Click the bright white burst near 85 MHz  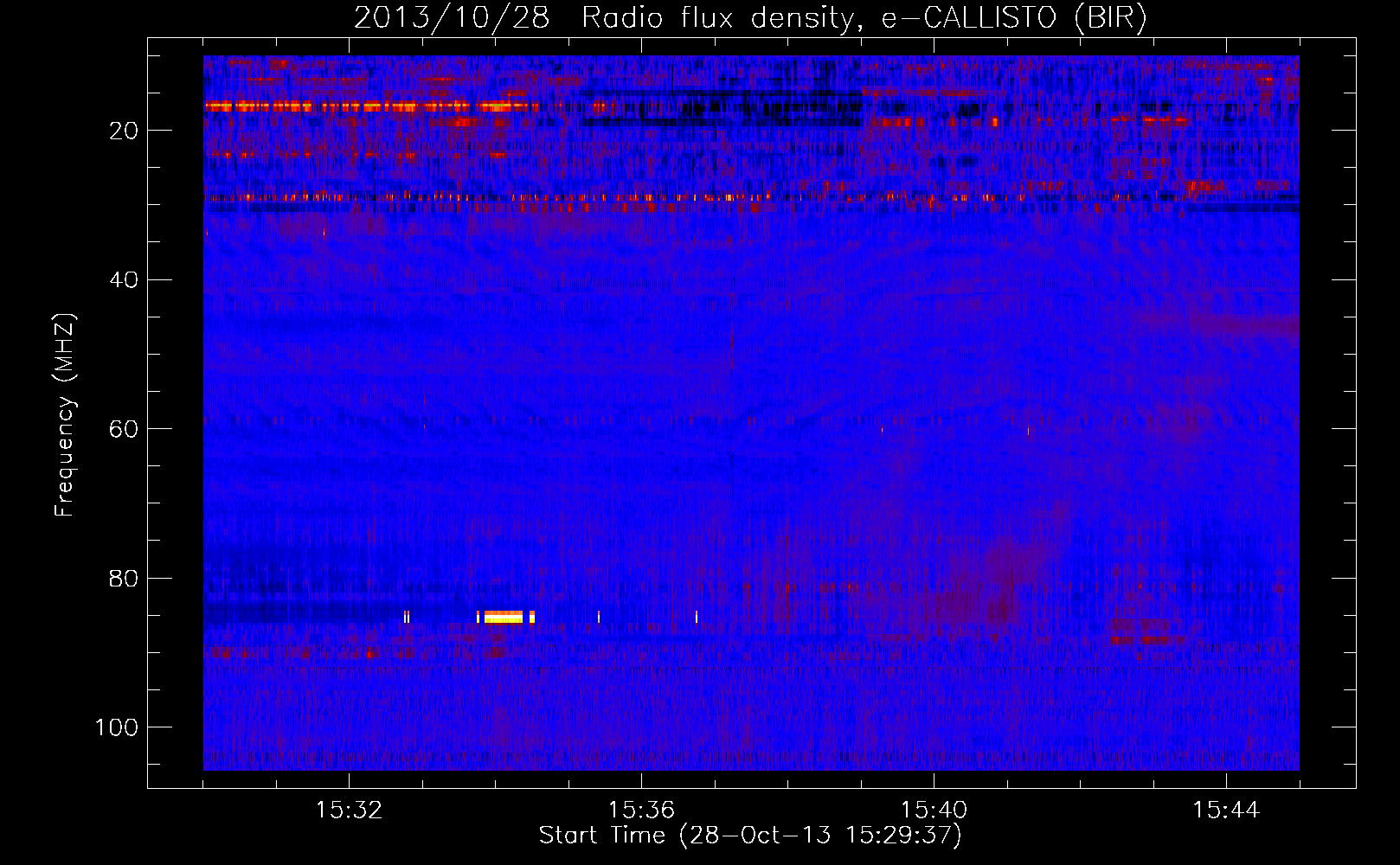tap(504, 617)
